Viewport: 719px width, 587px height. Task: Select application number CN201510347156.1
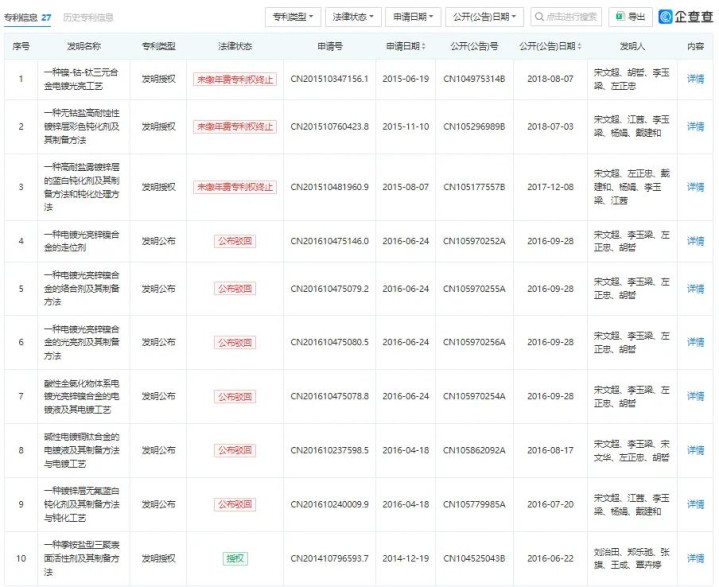pyautogui.click(x=329, y=79)
